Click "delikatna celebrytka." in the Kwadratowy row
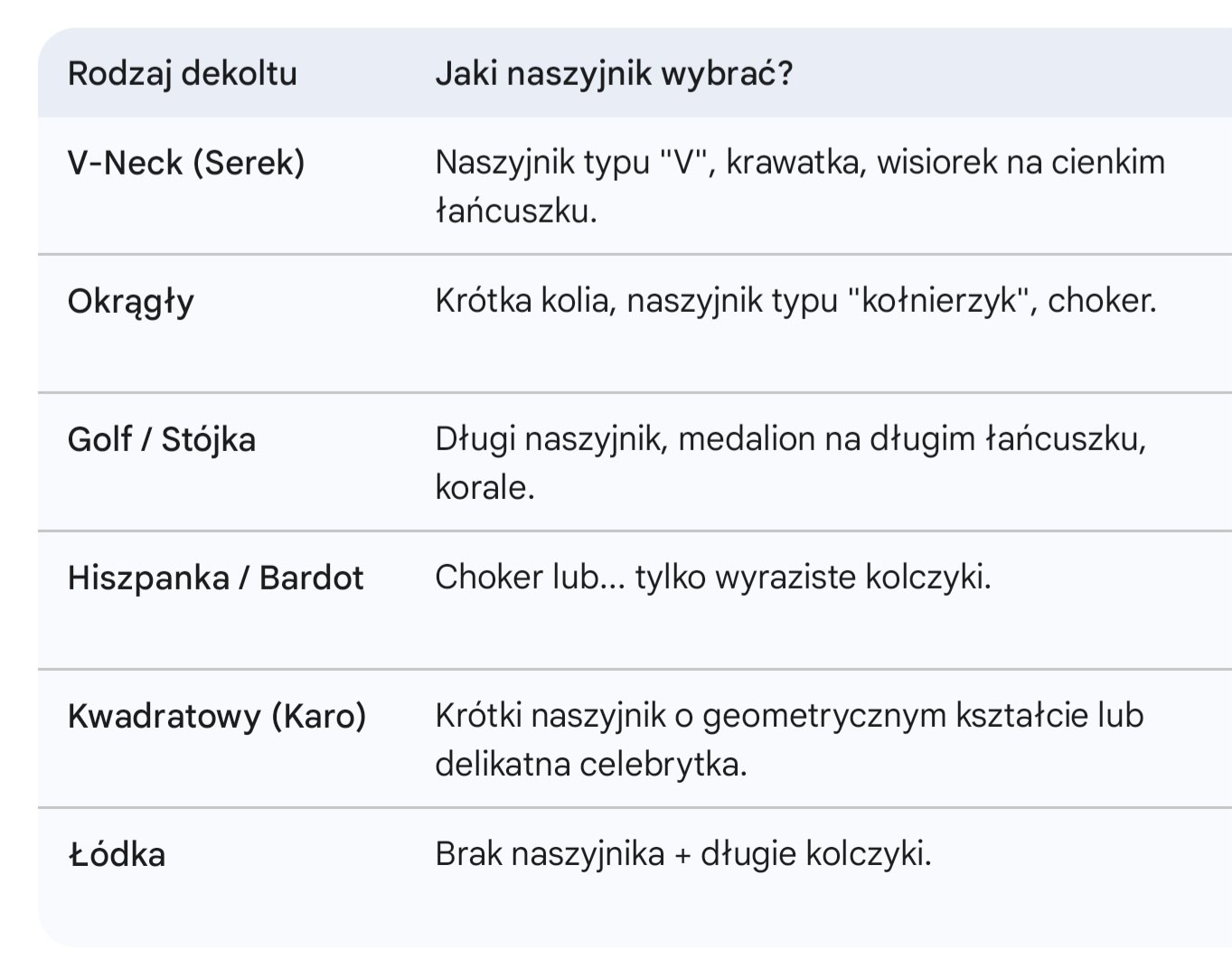Image resolution: width=1232 pixels, height=969 pixels. pyautogui.click(x=590, y=765)
